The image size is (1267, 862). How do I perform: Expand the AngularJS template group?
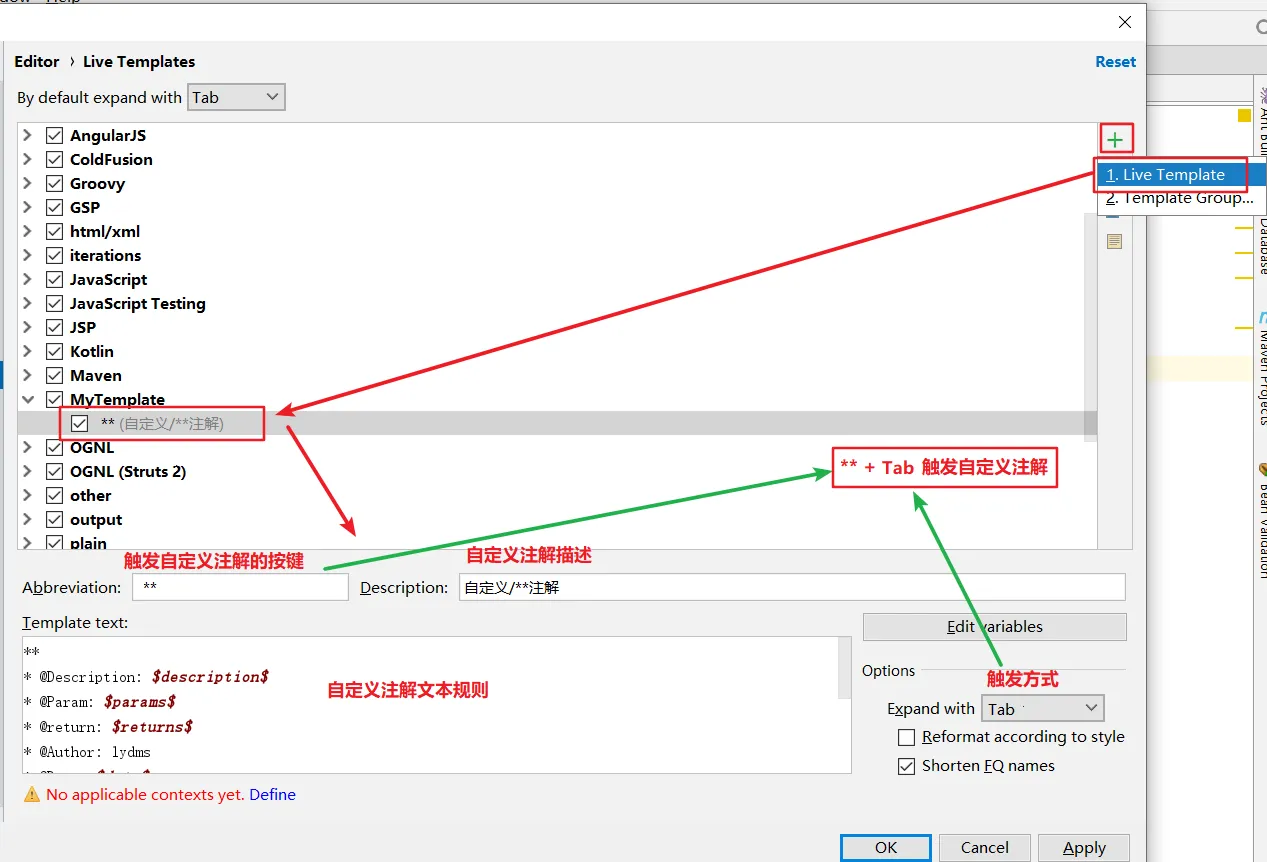28,135
